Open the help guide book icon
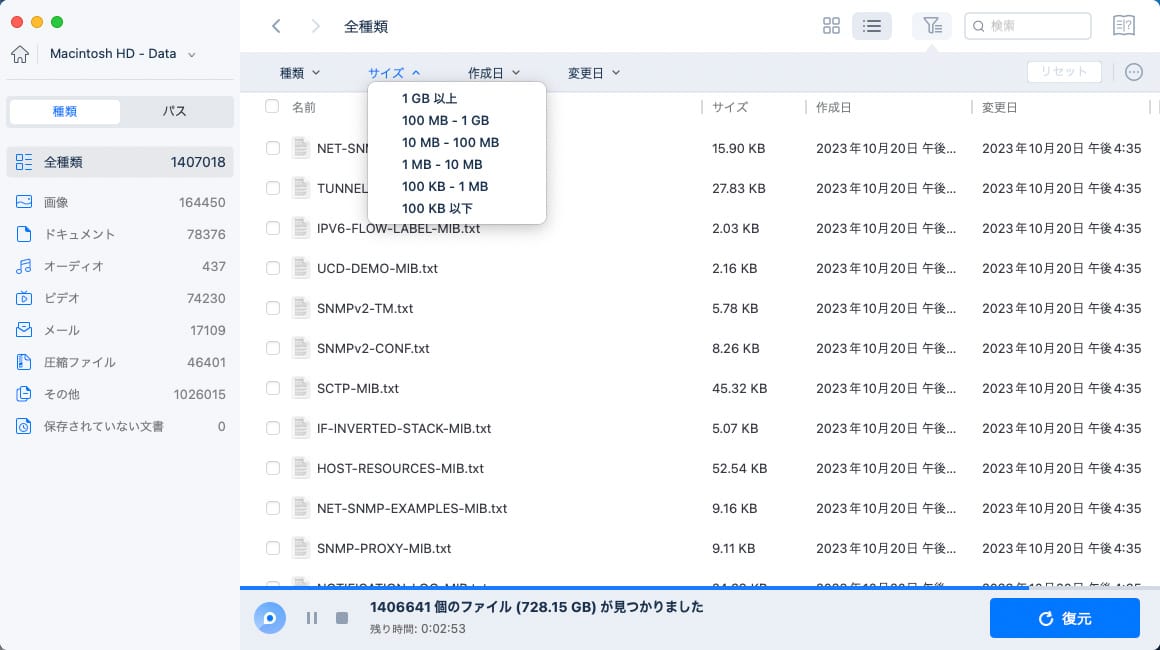This screenshot has width=1160, height=650. pos(1123,26)
